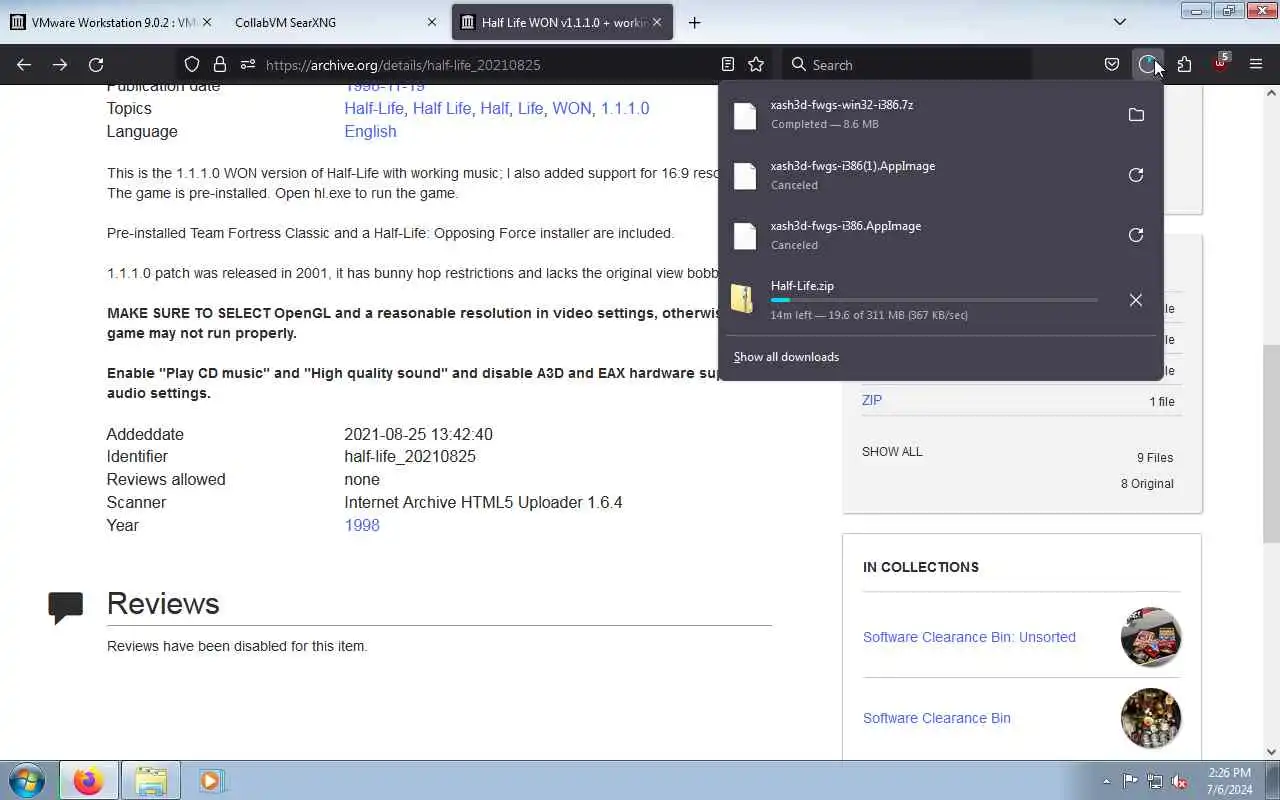
Task: Click the identifier half-life_20210825 text
Action: point(410,457)
